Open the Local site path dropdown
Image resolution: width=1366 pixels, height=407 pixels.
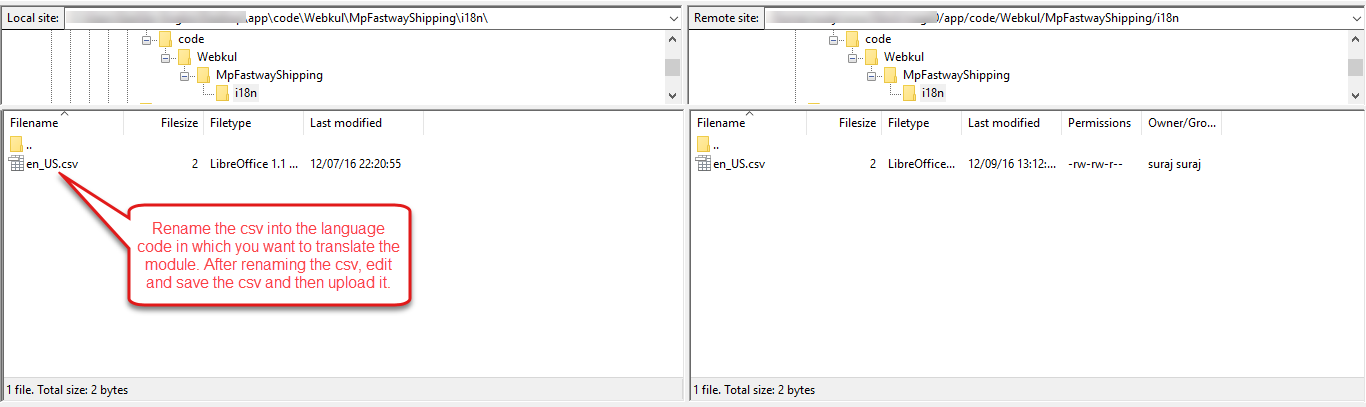(x=672, y=18)
